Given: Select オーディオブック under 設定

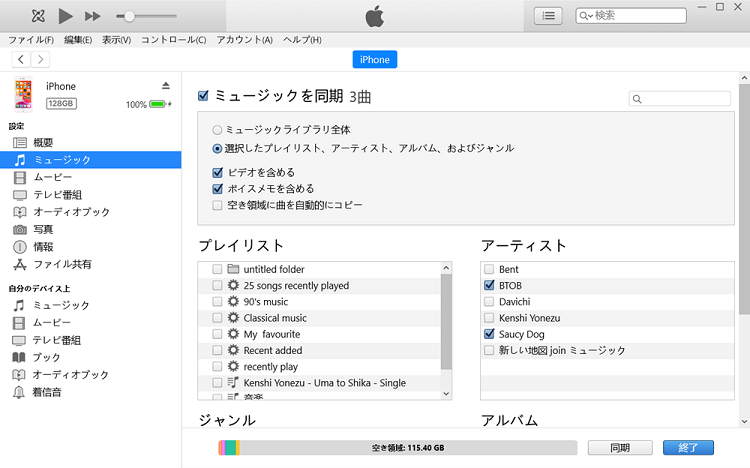Looking at the screenshot, I should [x=90, y=212].
